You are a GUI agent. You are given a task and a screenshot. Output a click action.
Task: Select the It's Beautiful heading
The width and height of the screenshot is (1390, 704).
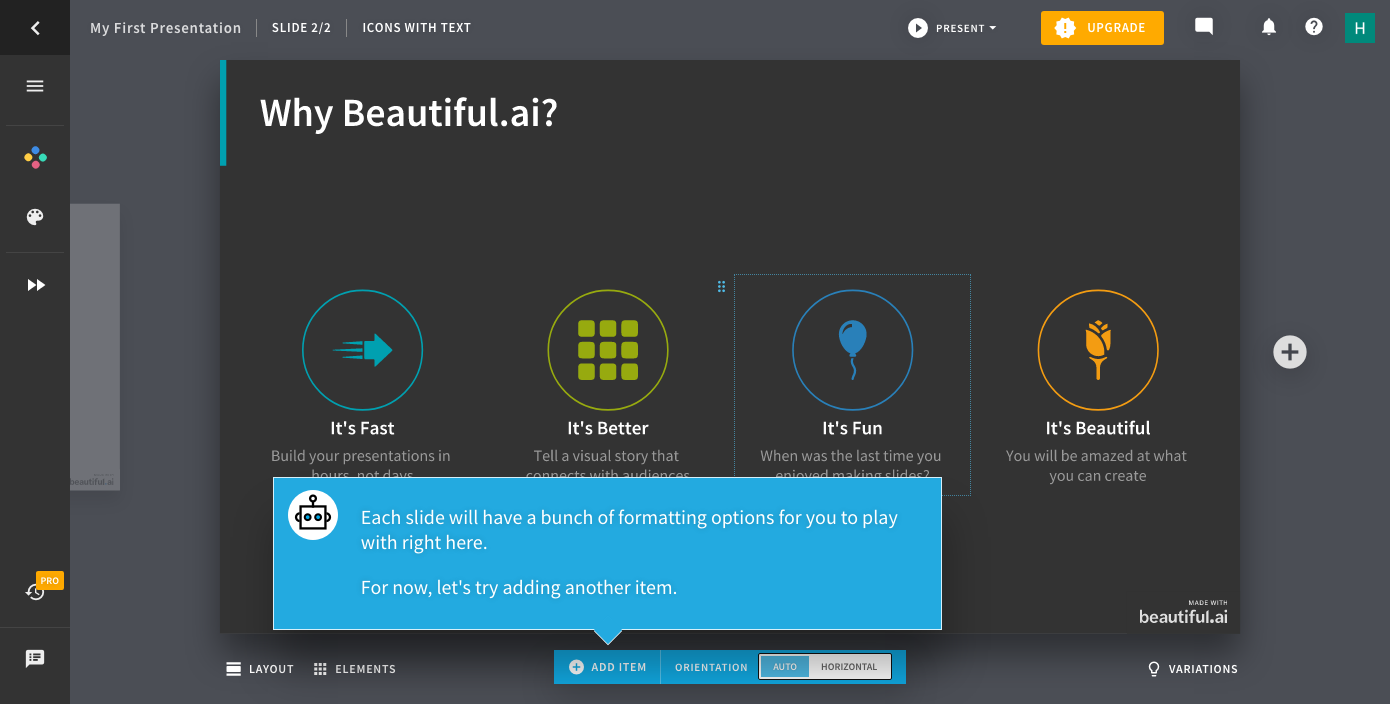click(1098, 428)
